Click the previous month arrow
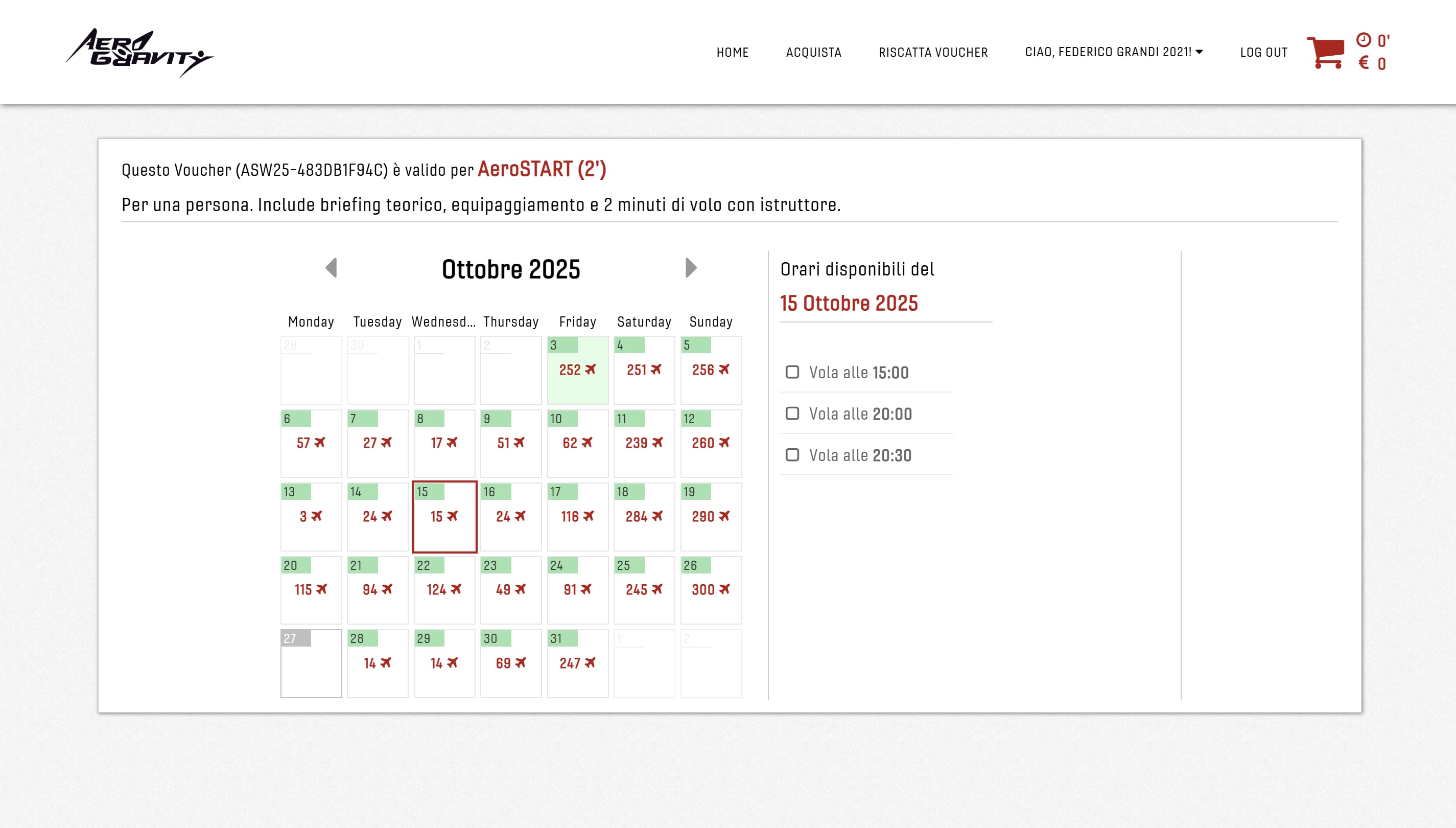 (x=333, y=268)
